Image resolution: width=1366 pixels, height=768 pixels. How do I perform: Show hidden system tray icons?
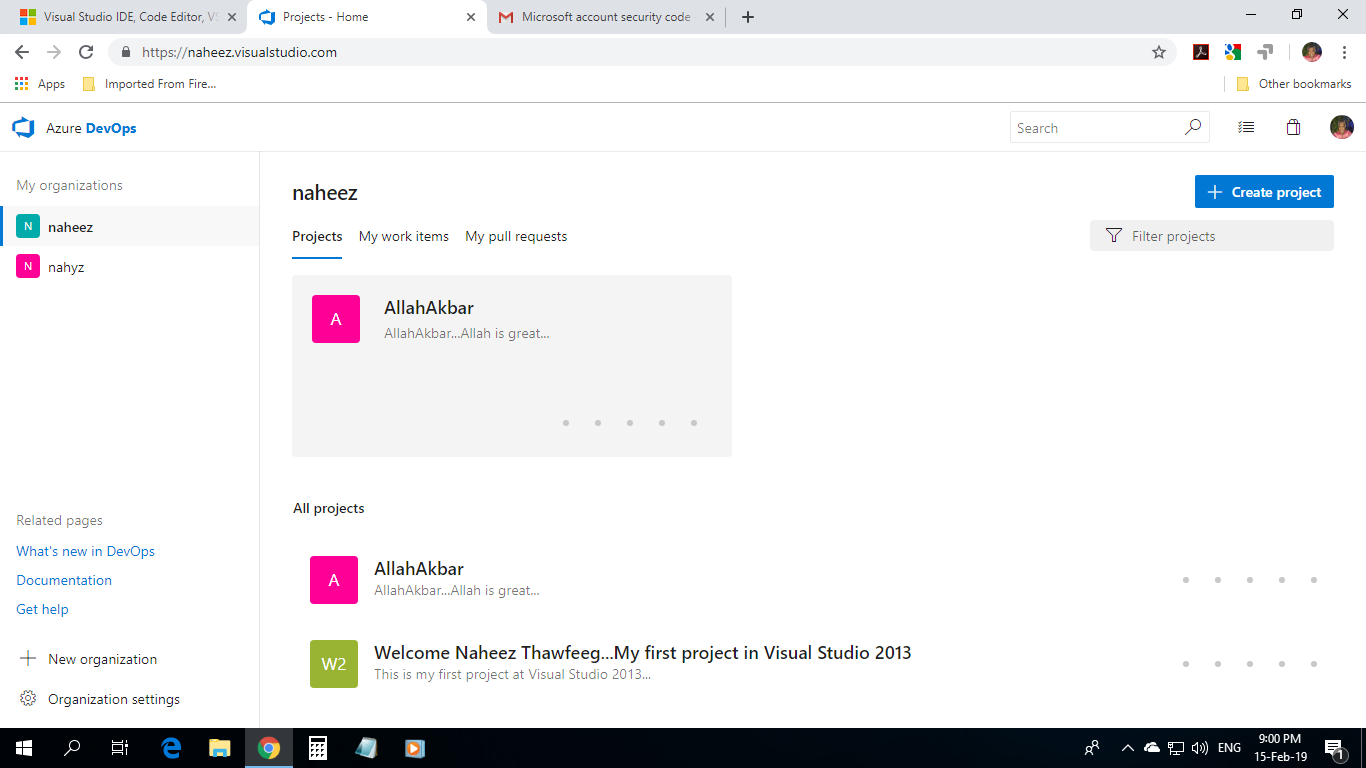click(x=1127, y=748)
